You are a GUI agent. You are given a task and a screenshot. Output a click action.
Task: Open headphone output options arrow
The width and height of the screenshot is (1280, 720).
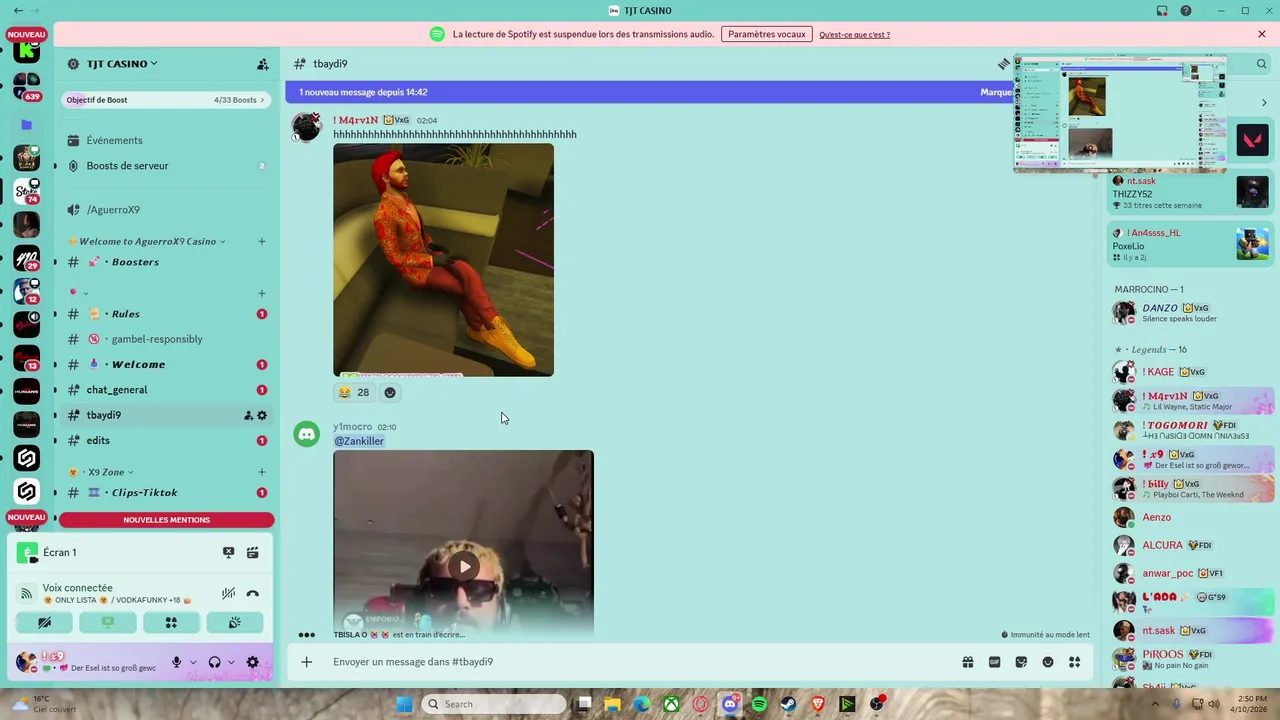pos(231,662)
